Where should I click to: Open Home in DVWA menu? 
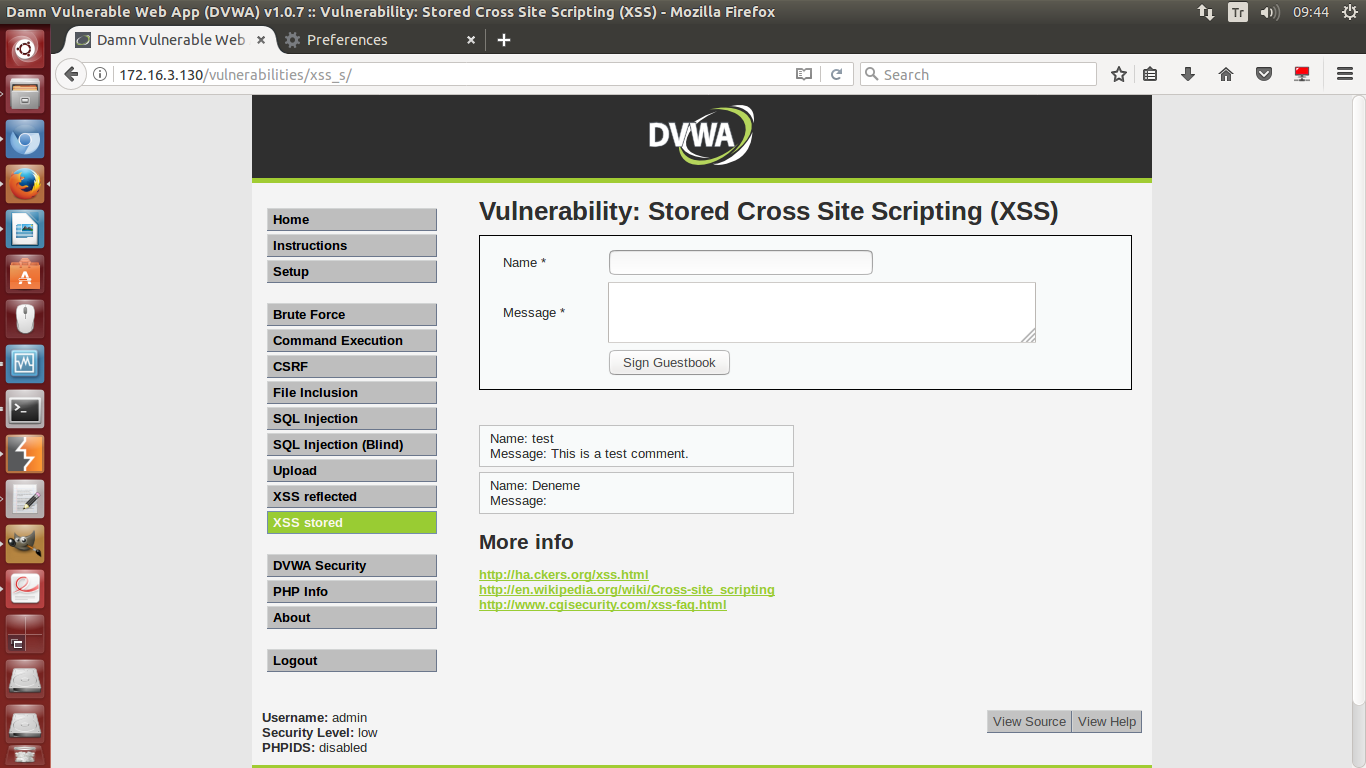point(352,220)
